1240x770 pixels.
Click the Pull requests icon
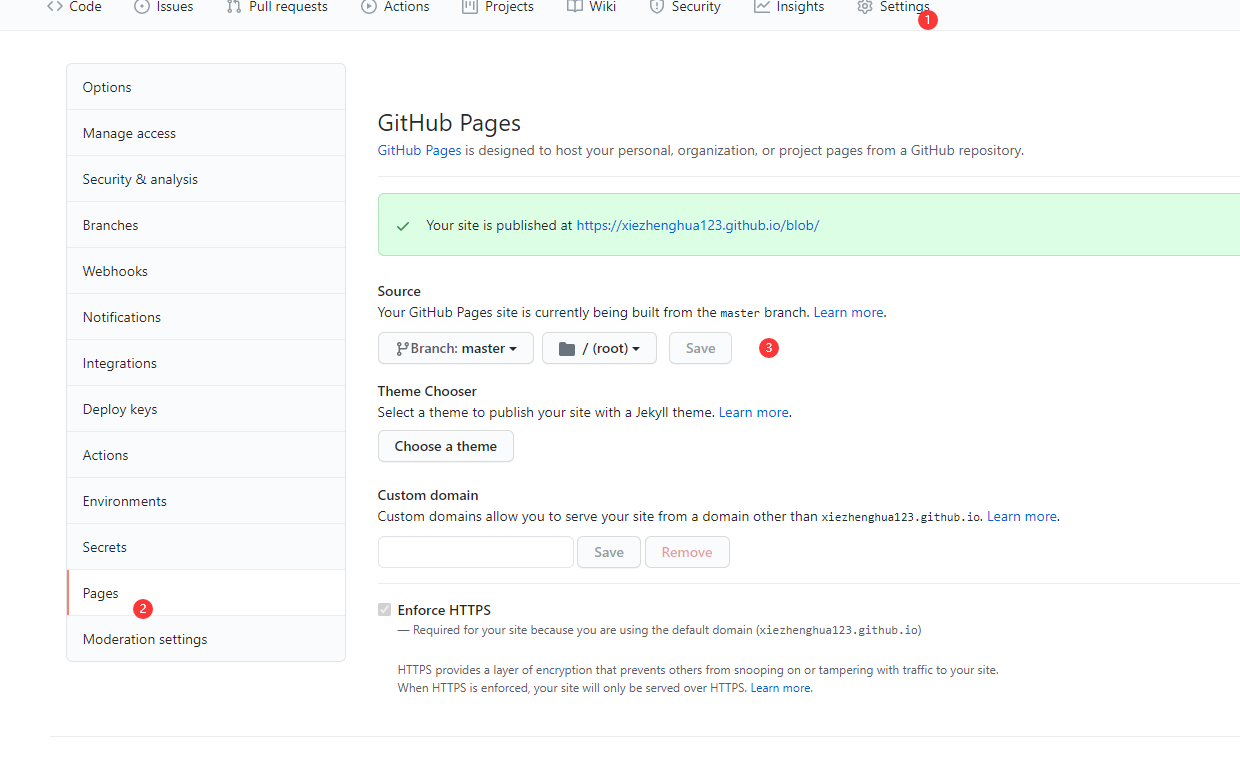pos(234,7)
